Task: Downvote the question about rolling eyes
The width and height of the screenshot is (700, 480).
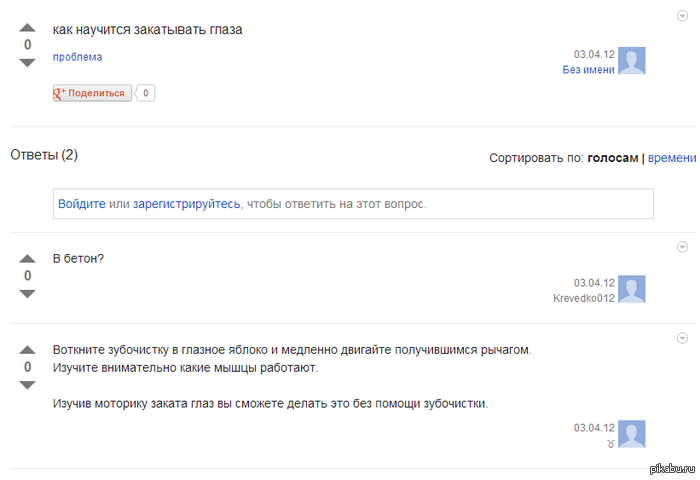Action: pos(28,62)
